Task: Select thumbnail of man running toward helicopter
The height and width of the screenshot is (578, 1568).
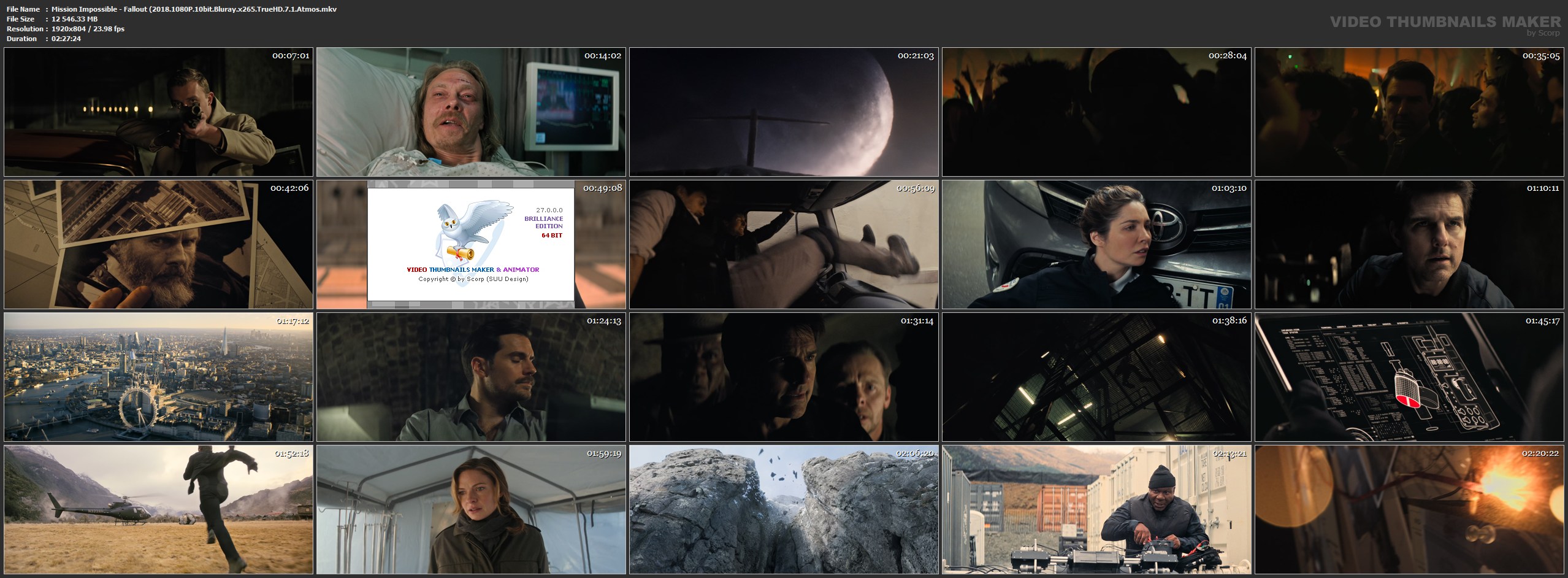Action: pyautogui.click(x=158, y=510)
